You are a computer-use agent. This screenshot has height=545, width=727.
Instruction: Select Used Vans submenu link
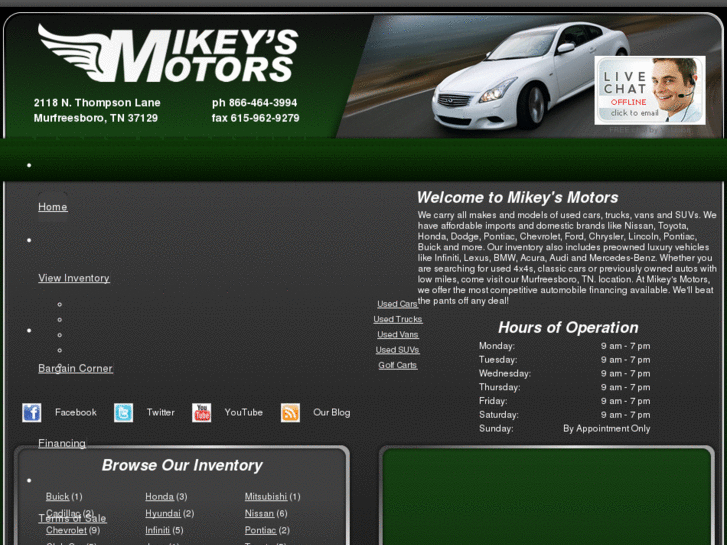coord(398,334)
